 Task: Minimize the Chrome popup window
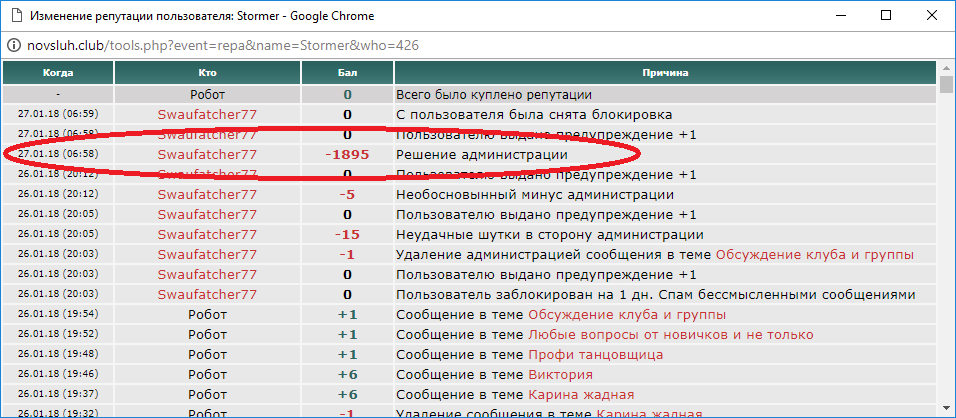838,16
